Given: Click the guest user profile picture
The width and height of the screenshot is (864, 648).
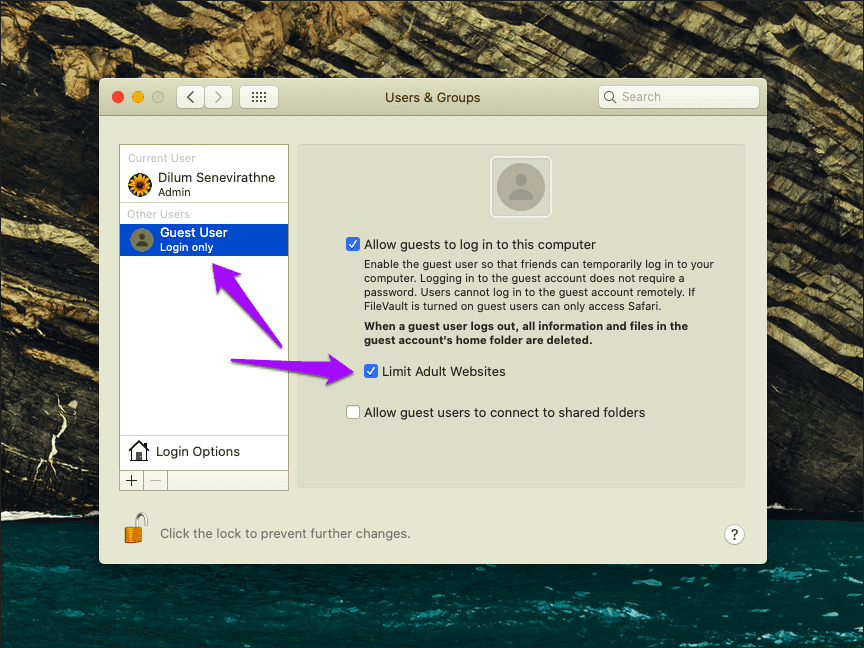Looking at the screenshot, I should (x=521, y=187).
